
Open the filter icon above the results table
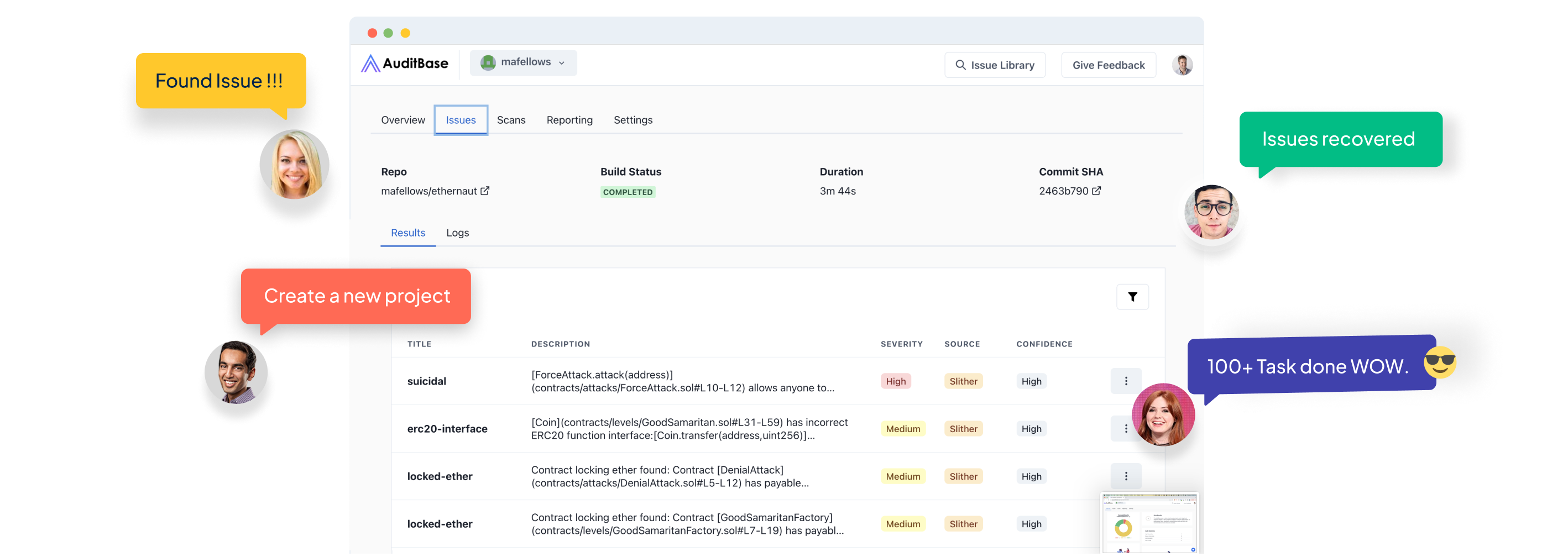click(x=1132, y=296)
